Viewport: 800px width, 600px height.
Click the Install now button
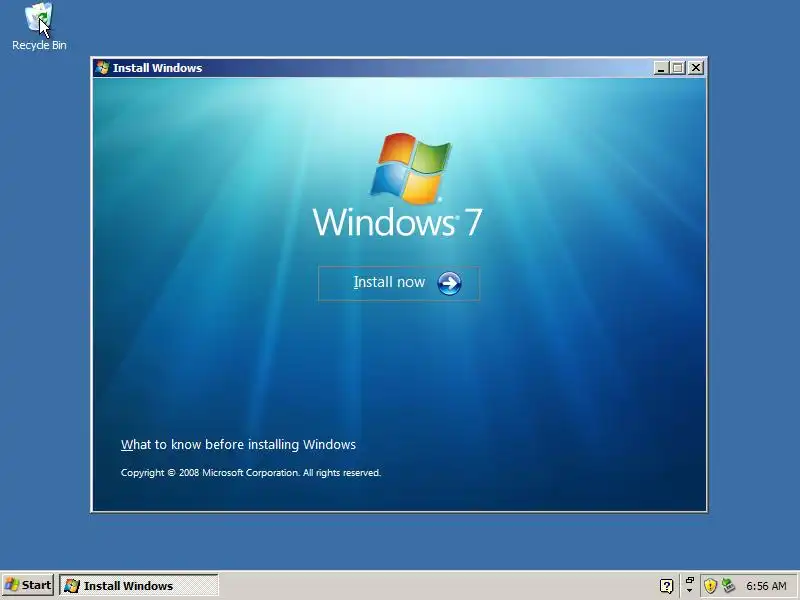tap(398, 283)
